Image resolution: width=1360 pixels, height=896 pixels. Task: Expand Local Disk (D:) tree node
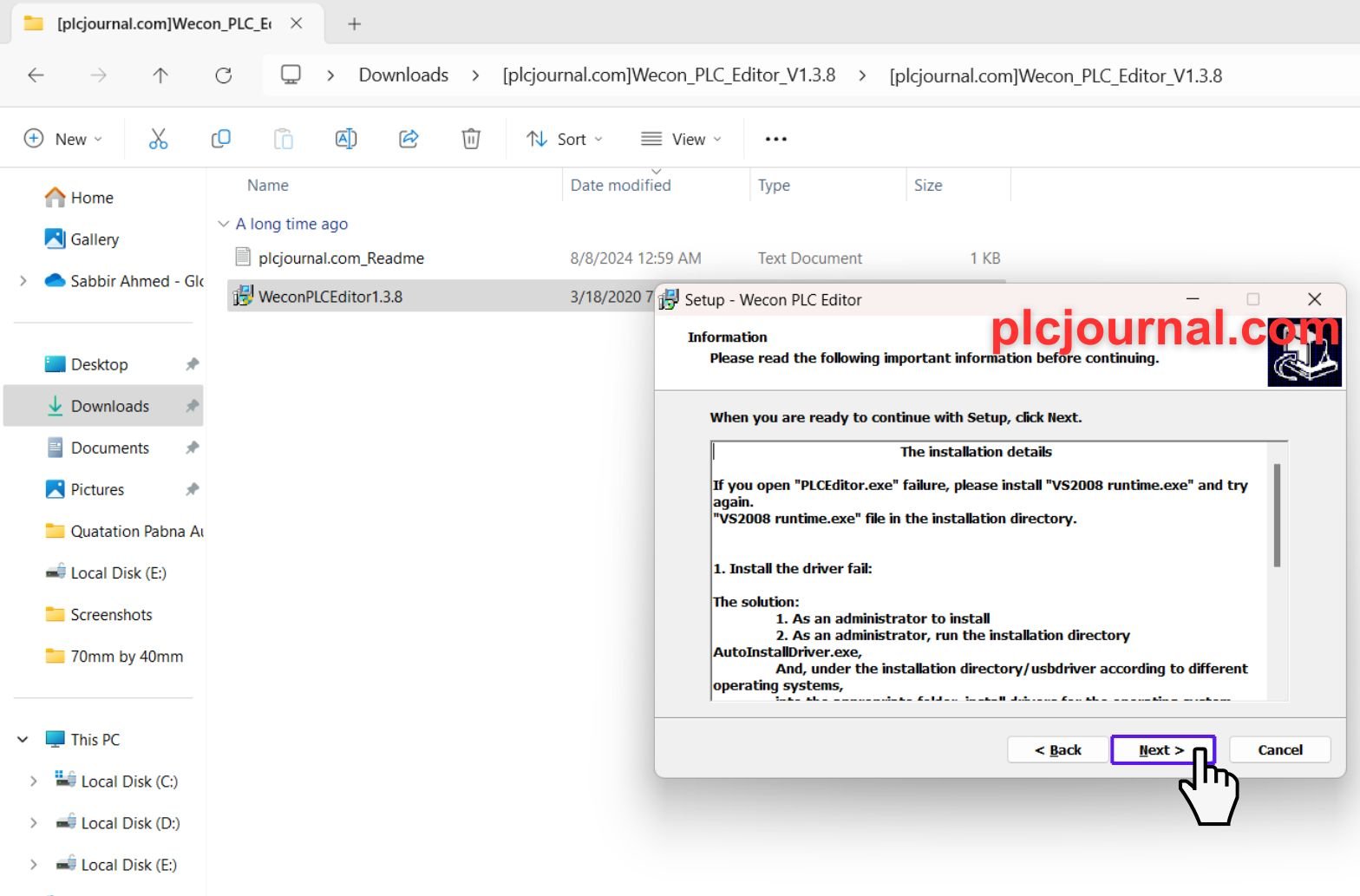(x=34, y=822)
